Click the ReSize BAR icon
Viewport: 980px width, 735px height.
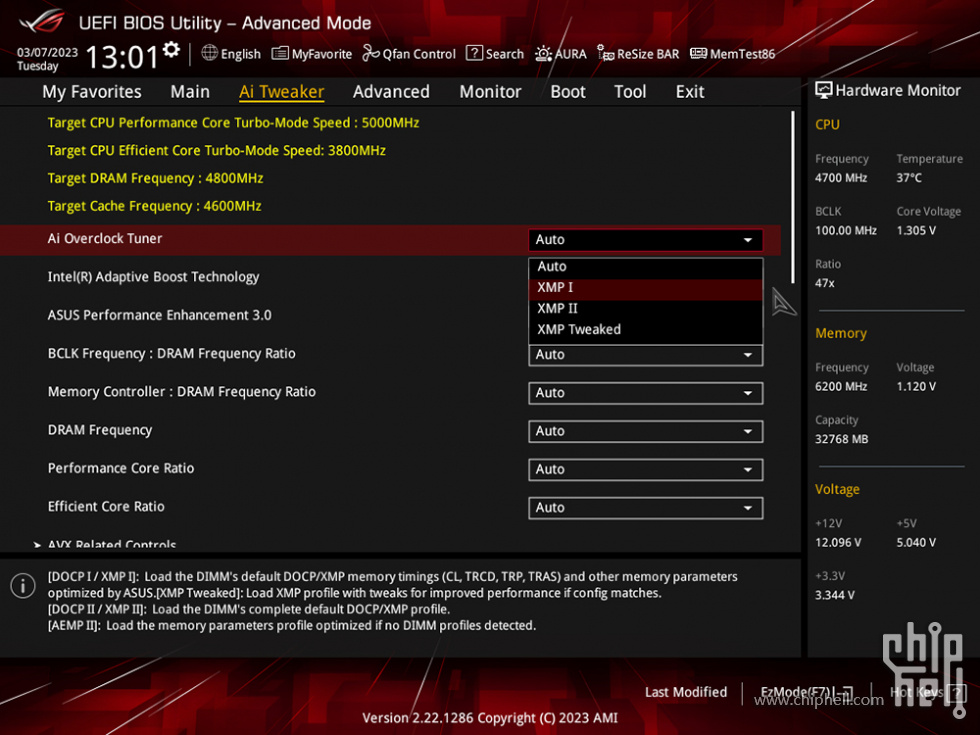[x=605, y=54]
